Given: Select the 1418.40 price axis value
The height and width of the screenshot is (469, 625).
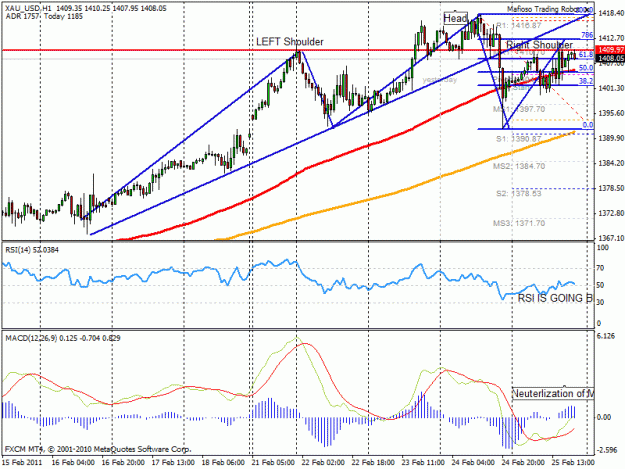Looking at the screenshot, I should pos(611,13).
